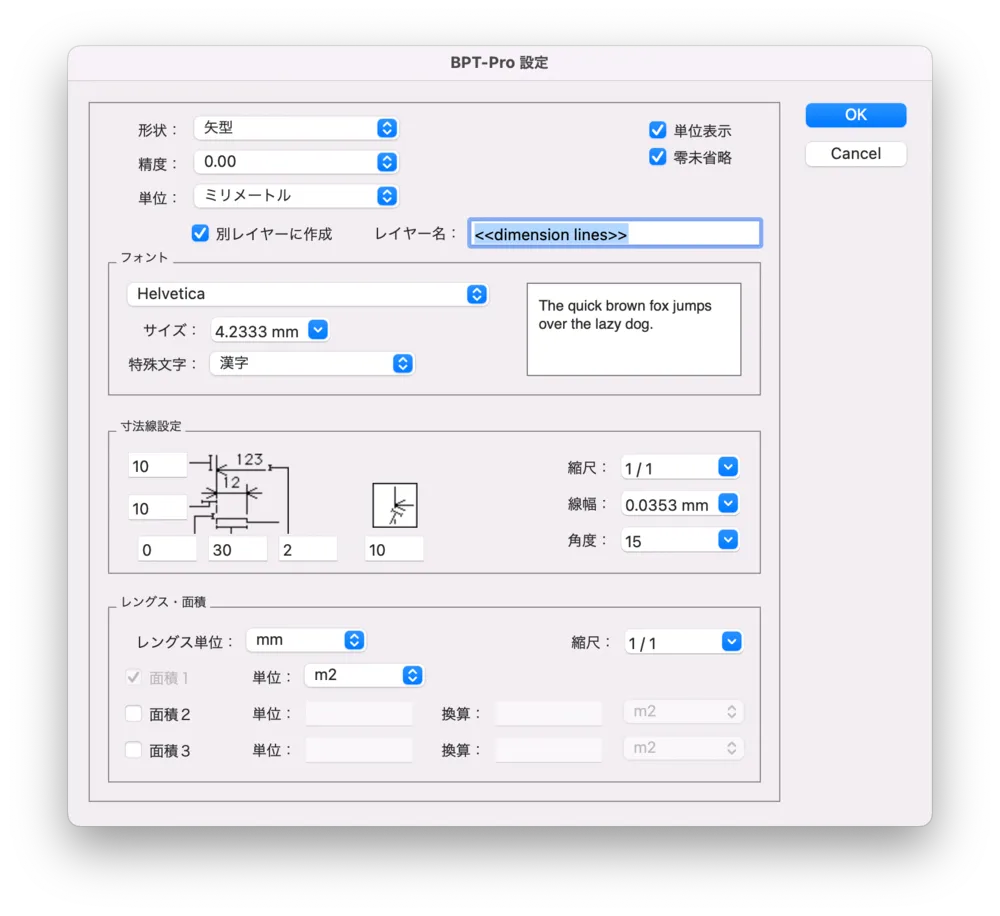Click the Cancel button
Screen dimensions: 1000x916
pos(855,154)
